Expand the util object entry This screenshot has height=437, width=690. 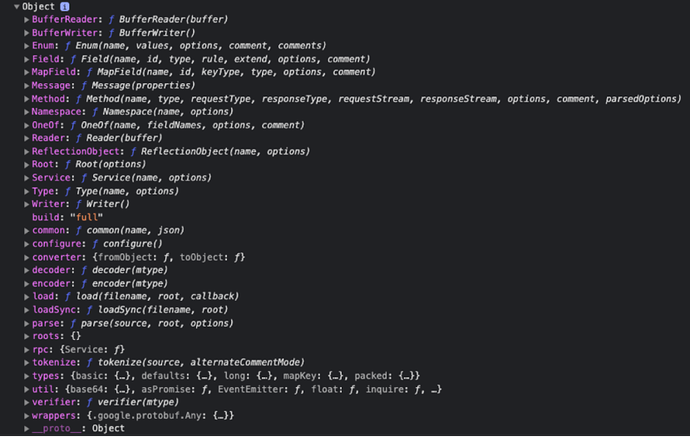26,389
